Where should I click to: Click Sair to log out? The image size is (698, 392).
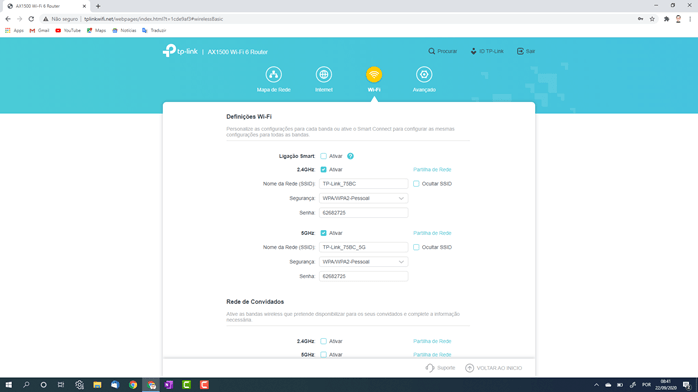(x=526, y=51)
